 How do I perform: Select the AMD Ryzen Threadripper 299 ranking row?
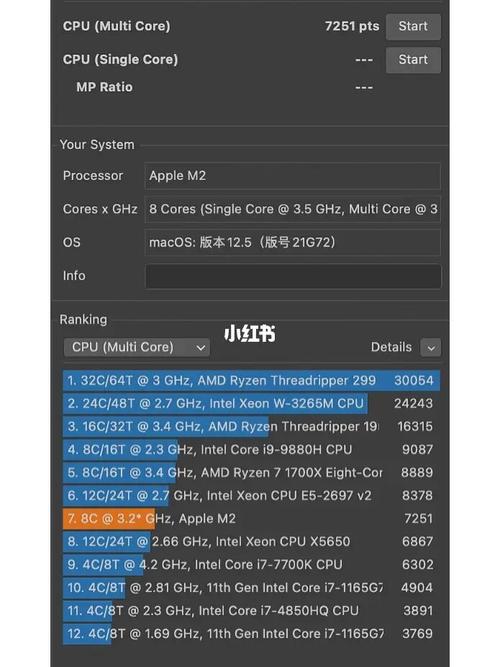[x=251, y=380]
